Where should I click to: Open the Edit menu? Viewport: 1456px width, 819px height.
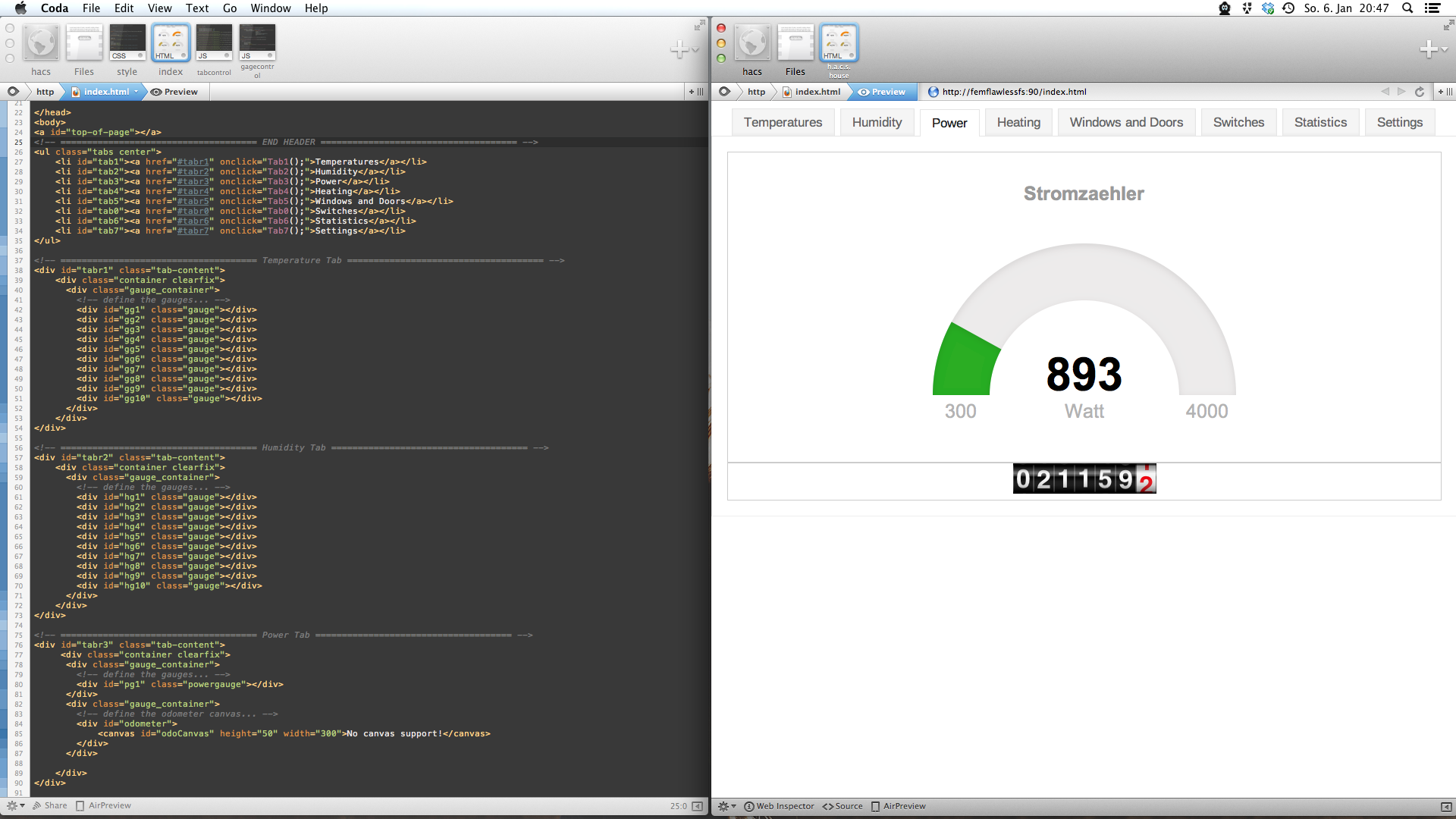(124, 8)
